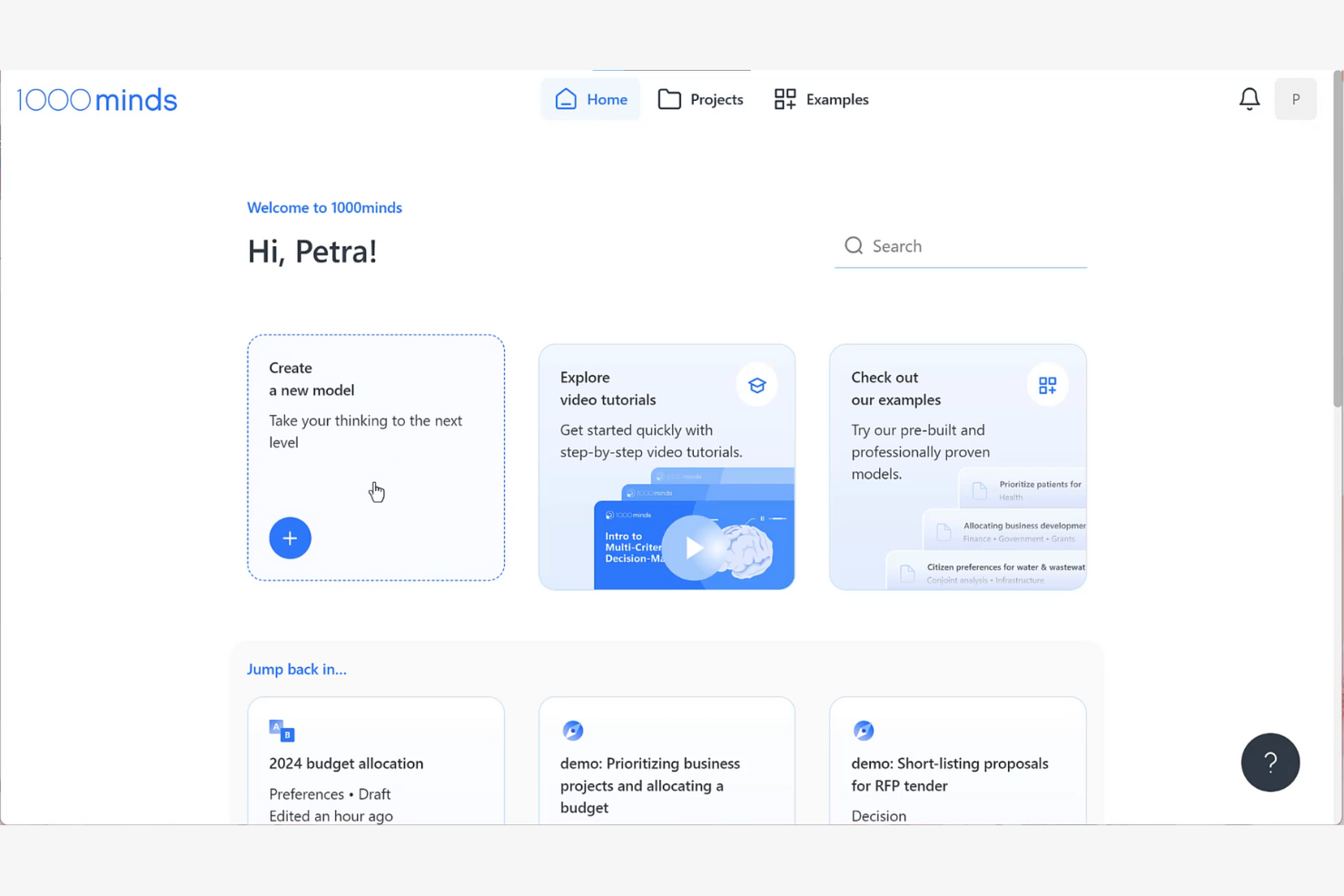Screen dimensions: 1344x896
Task: Click the 1000minds logo
Action: tap(96, 99)
